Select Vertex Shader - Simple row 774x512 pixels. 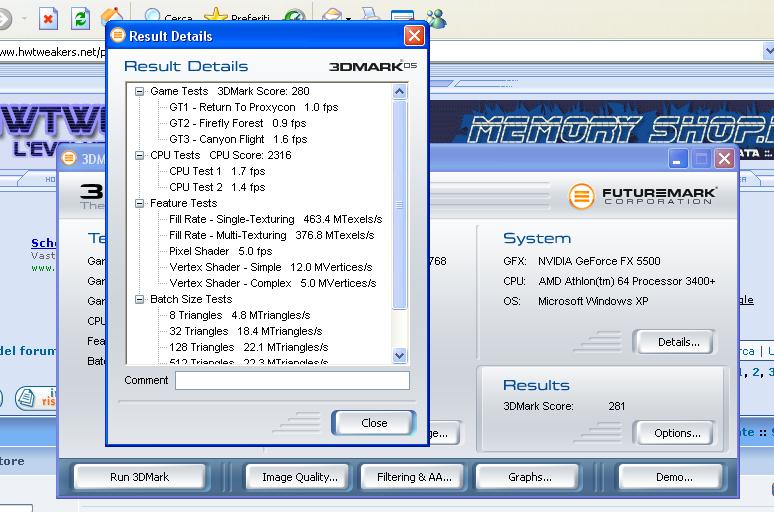click(x=271, y=267)
